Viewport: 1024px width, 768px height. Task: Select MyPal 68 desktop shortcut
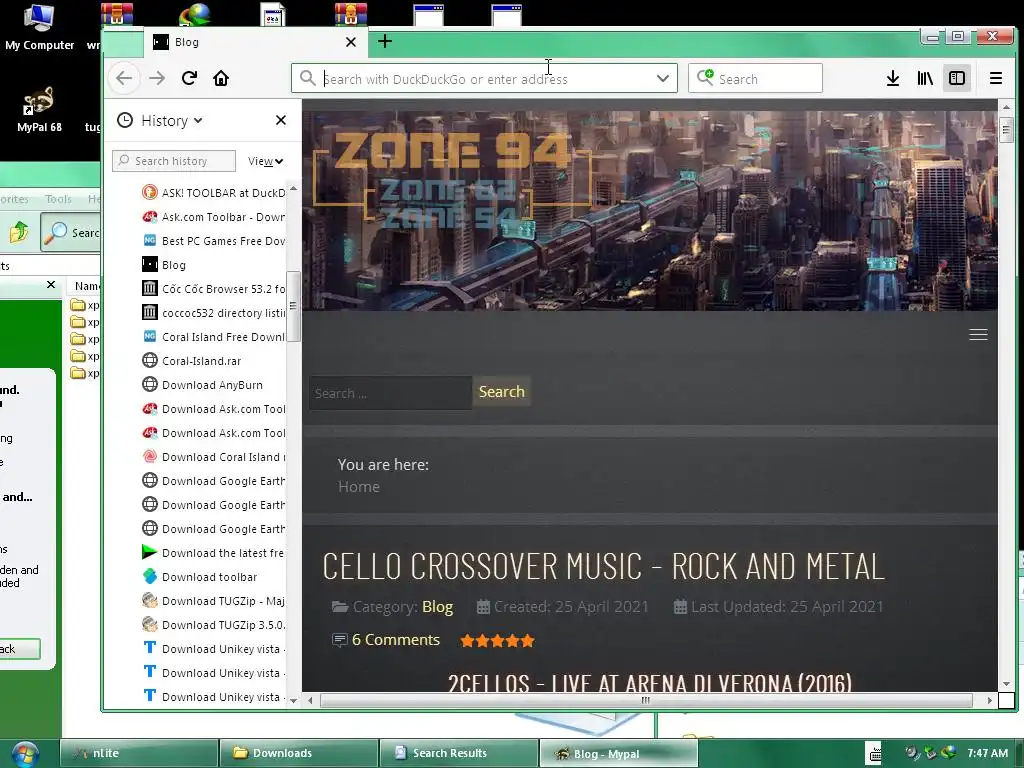39,110
